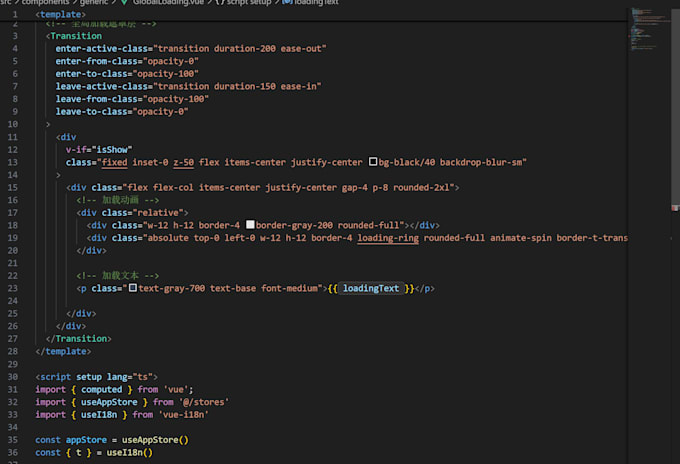Click "animate-spin" class text
Screen dimensions: 680x464
click(521, 237)
